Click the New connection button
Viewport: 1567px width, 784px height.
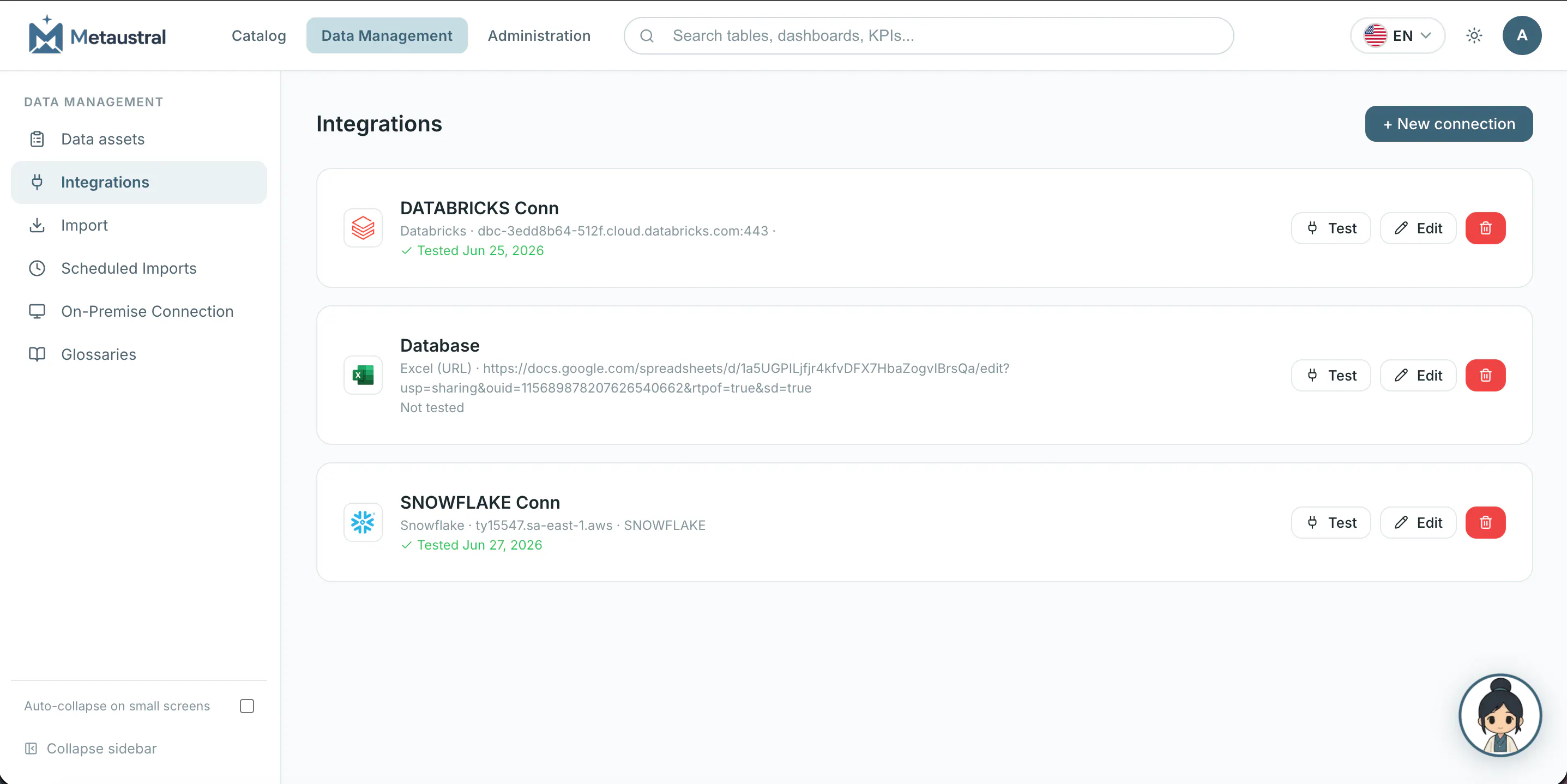pos(1448,124)
